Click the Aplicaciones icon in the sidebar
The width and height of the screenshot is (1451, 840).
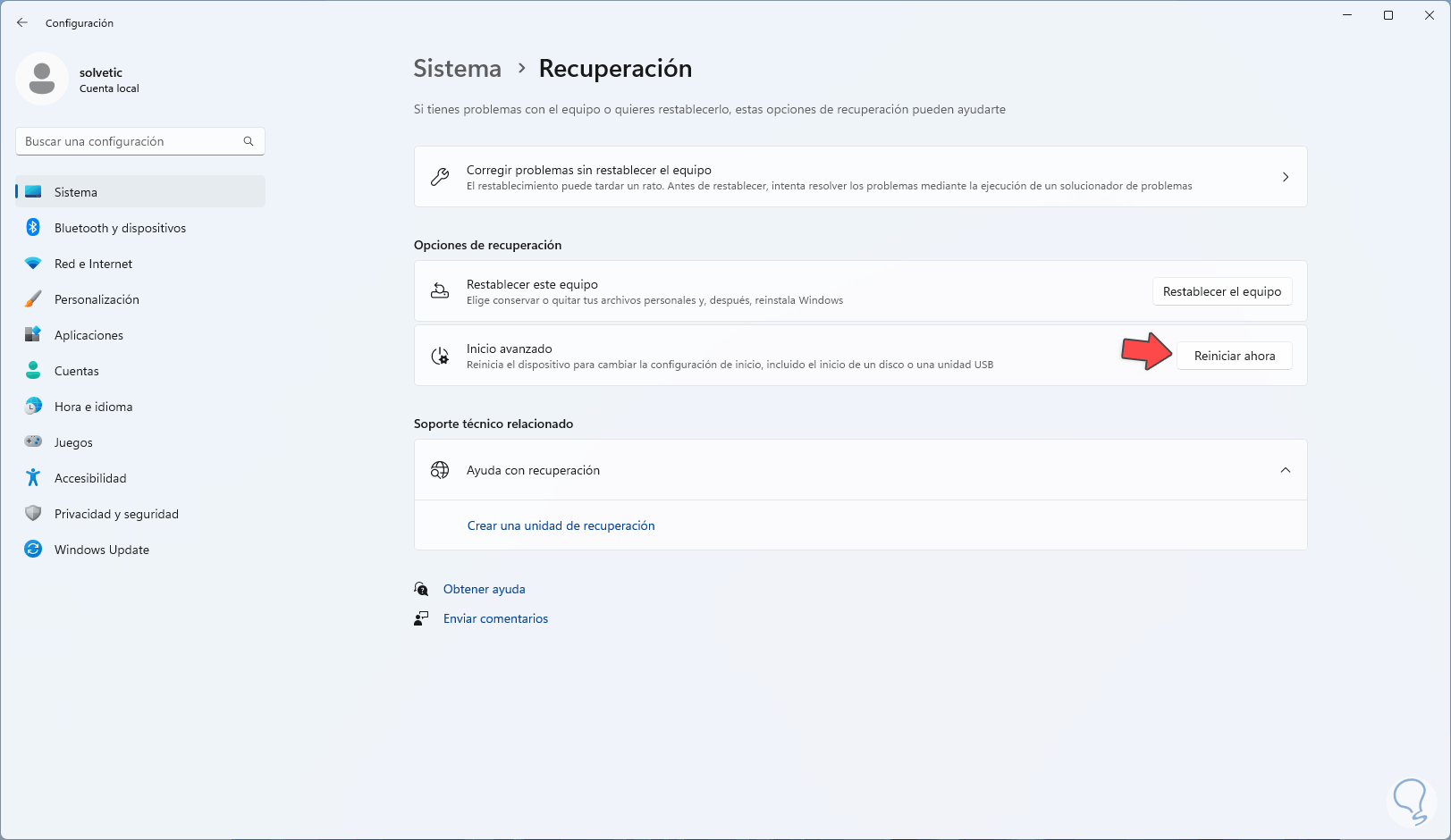[x=33, y=335]
